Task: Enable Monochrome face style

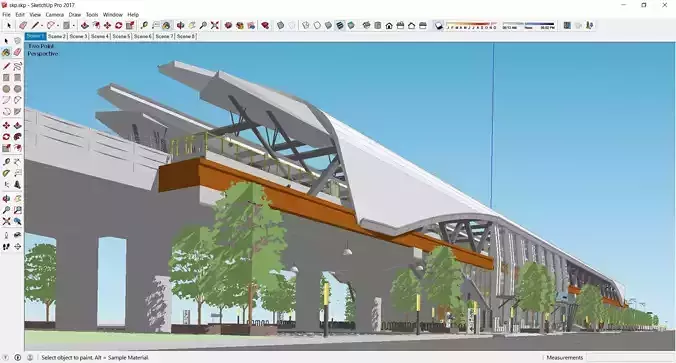Action: coord(351,25)
